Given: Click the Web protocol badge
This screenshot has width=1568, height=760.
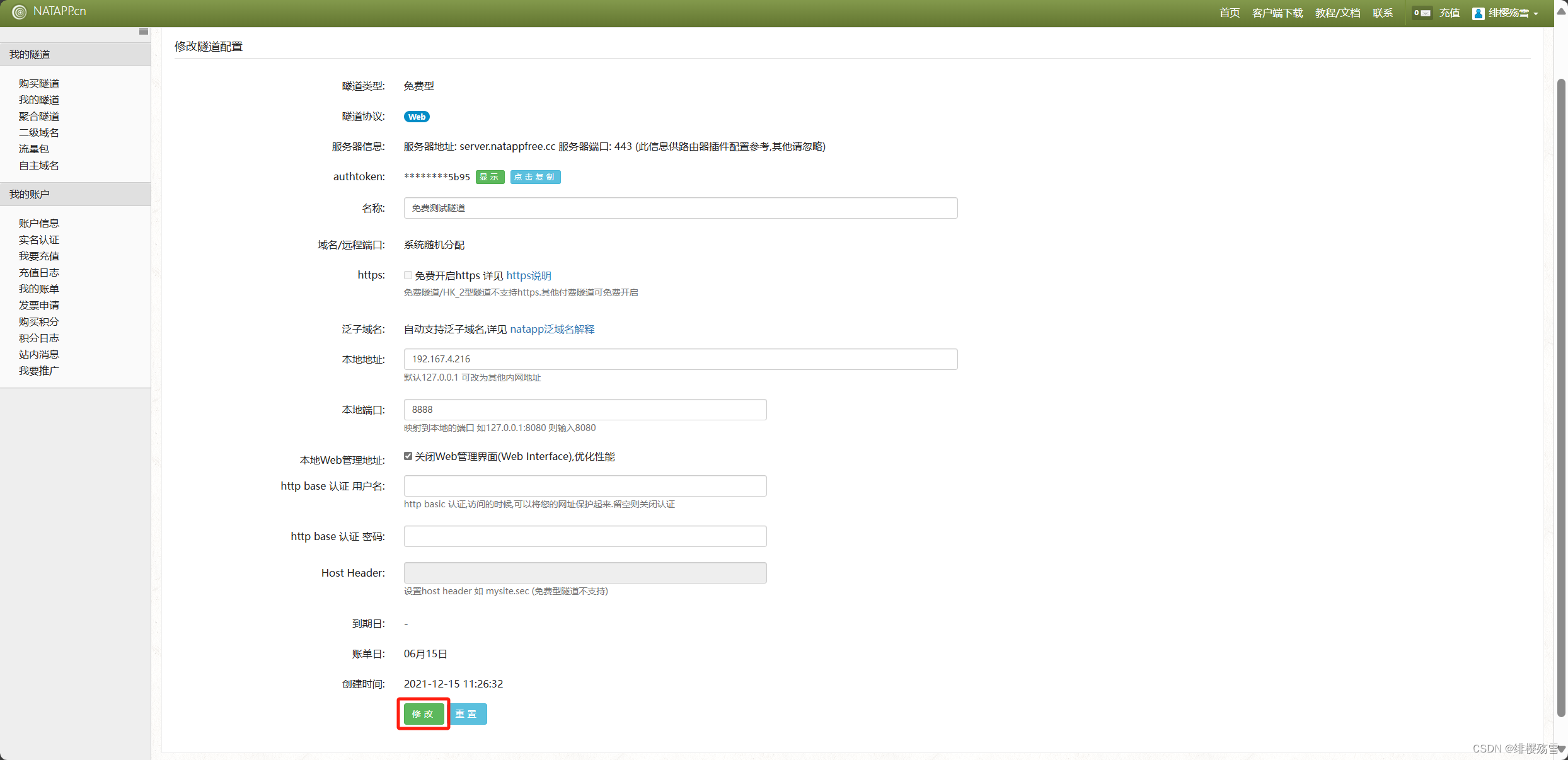Looking at the screenshot, I should [416, 117].
